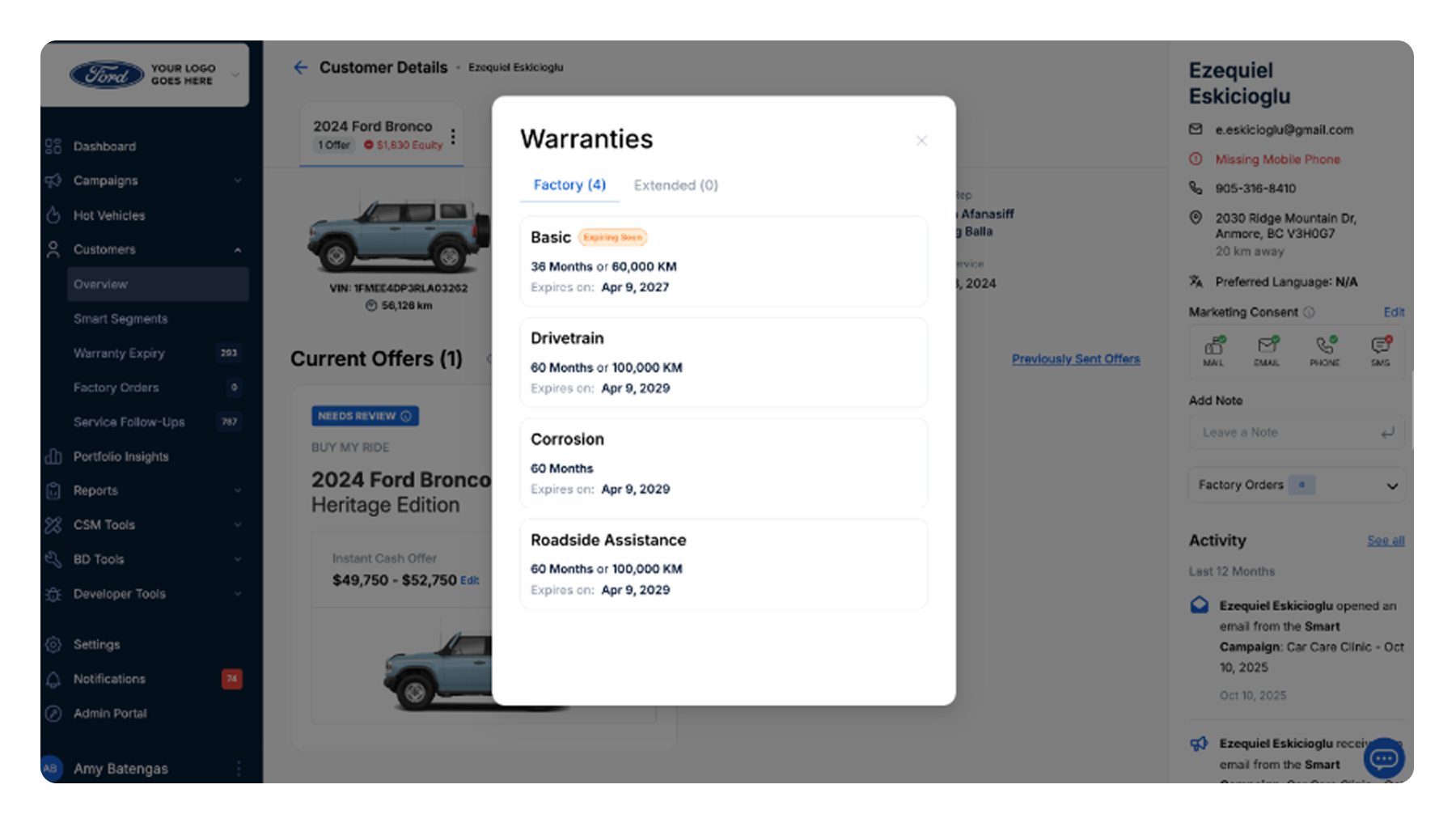Click the Dashboard sidebar icon

point(53,146)
